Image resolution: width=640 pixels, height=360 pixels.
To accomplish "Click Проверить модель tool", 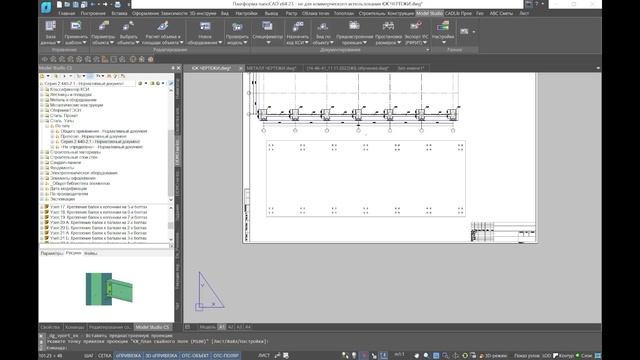I will coord(237,32).
